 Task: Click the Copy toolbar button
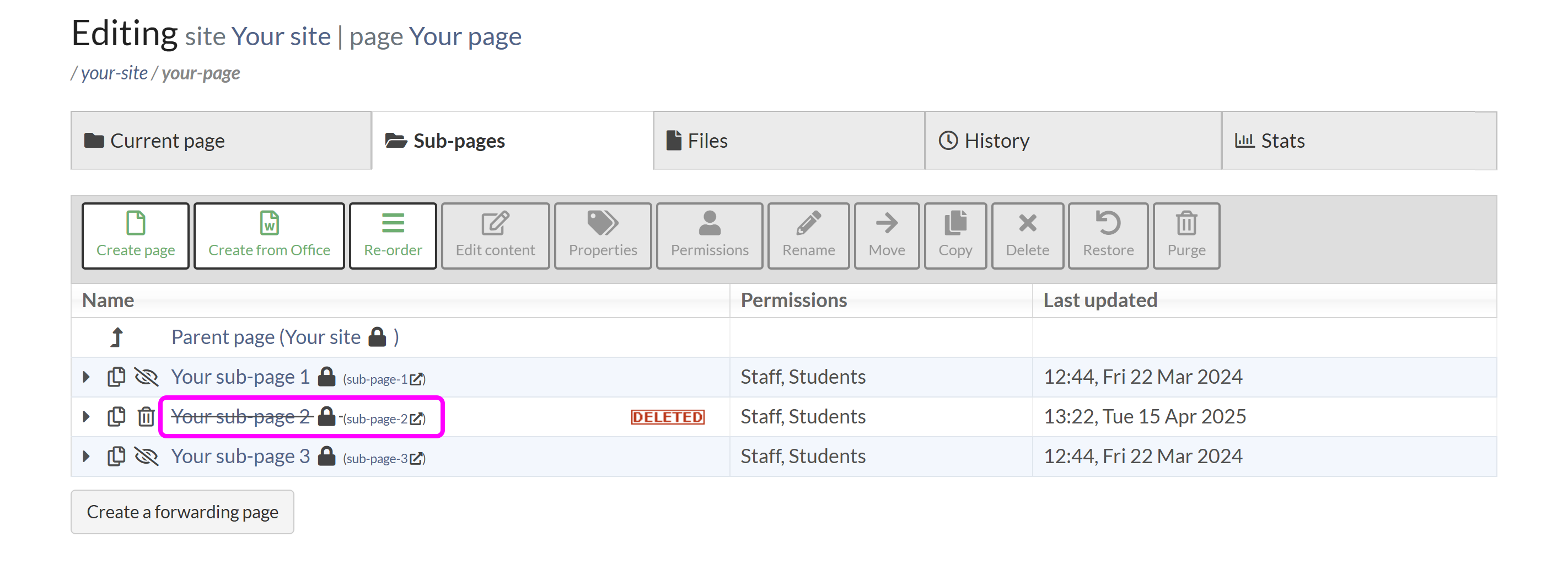pos(954,235)
